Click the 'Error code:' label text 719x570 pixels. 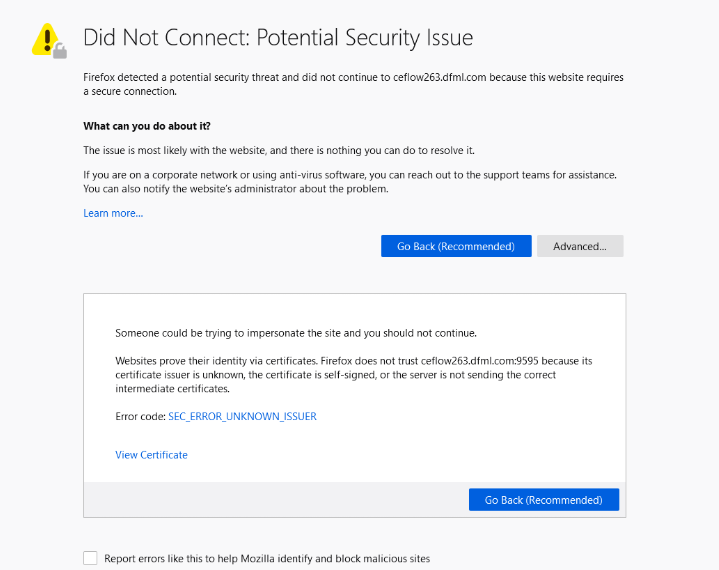[x=140, y=416]
